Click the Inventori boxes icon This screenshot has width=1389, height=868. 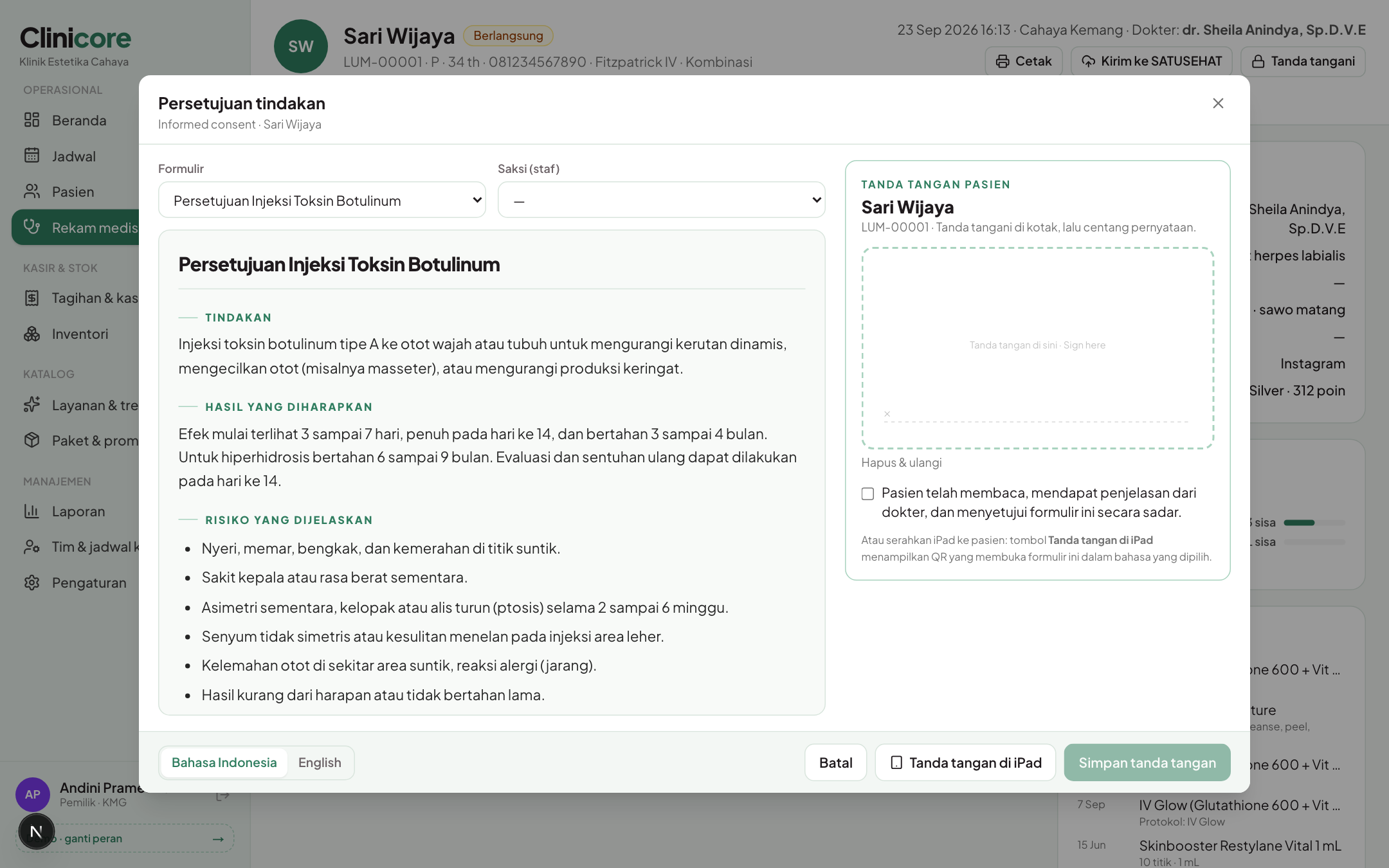point(32,334)
